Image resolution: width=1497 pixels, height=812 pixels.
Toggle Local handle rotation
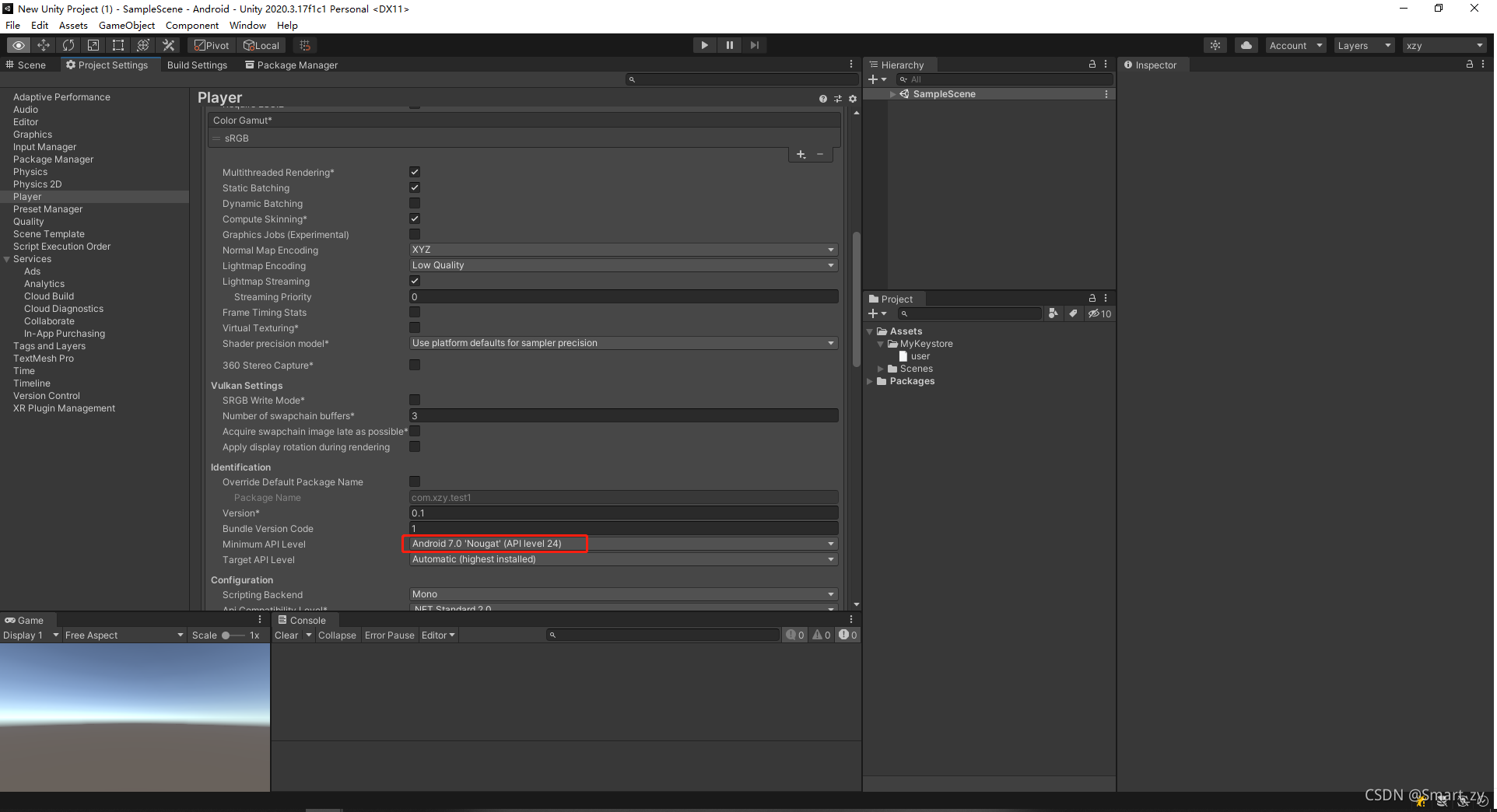point(261,45)
